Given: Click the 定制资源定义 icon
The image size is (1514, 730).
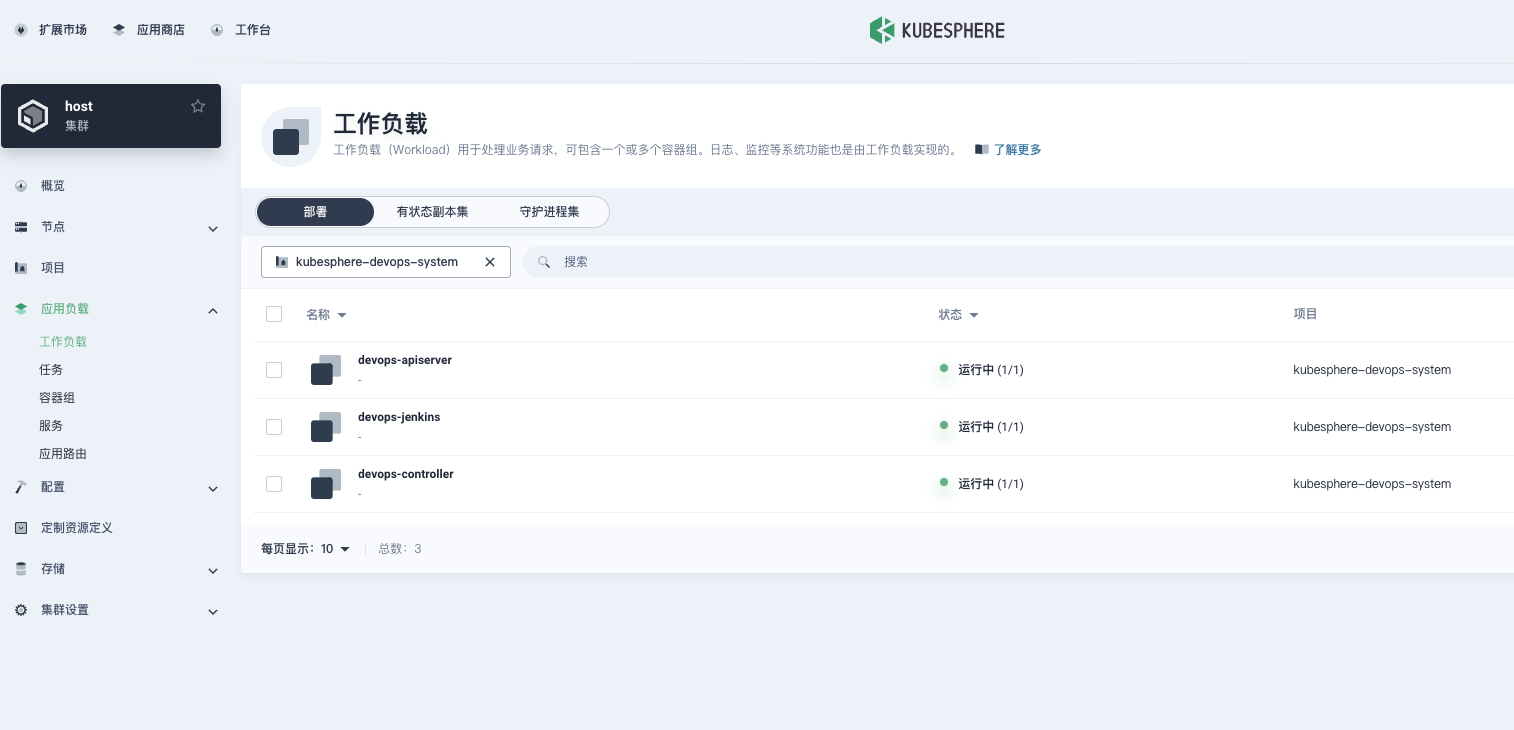Looking at the screenshot, I should pyautogui.click(x=21, y=528).
